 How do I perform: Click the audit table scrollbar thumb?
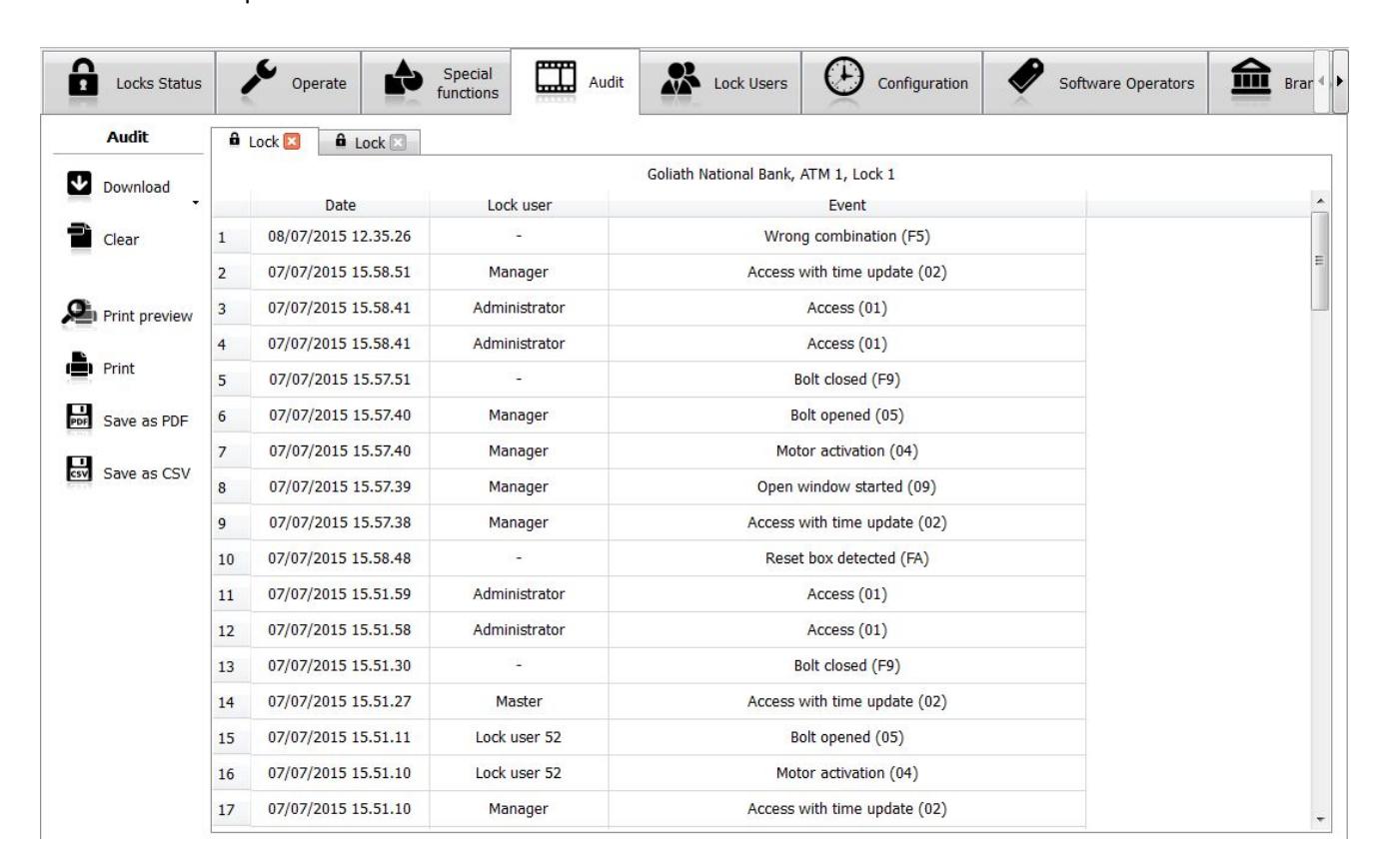tap(1321, 262)
